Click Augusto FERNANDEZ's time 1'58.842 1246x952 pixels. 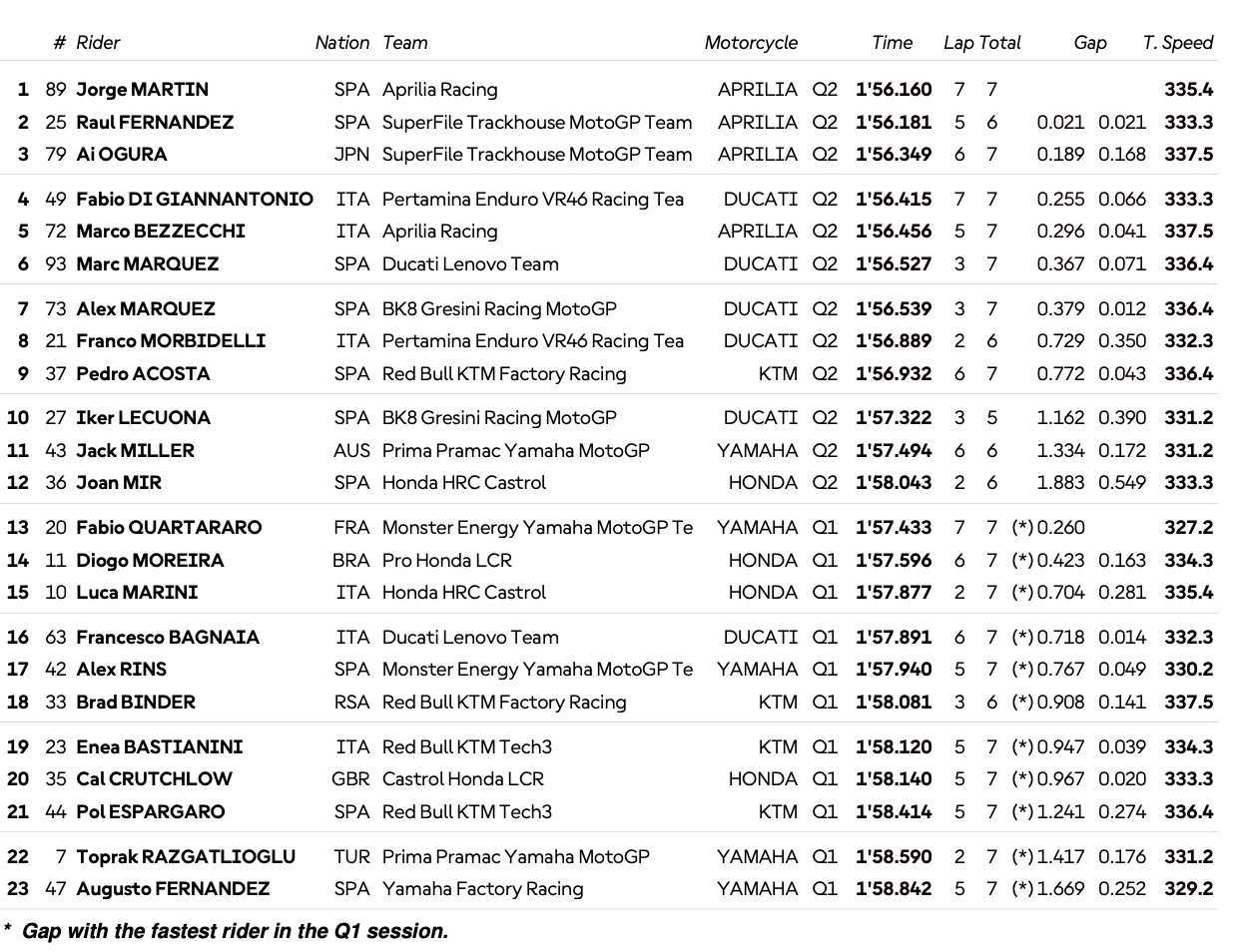894,889
